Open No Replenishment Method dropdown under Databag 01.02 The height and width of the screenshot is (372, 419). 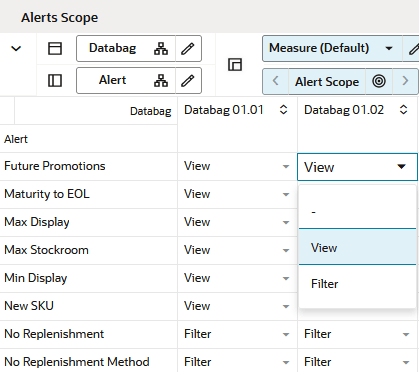click(x=406, y=363)
